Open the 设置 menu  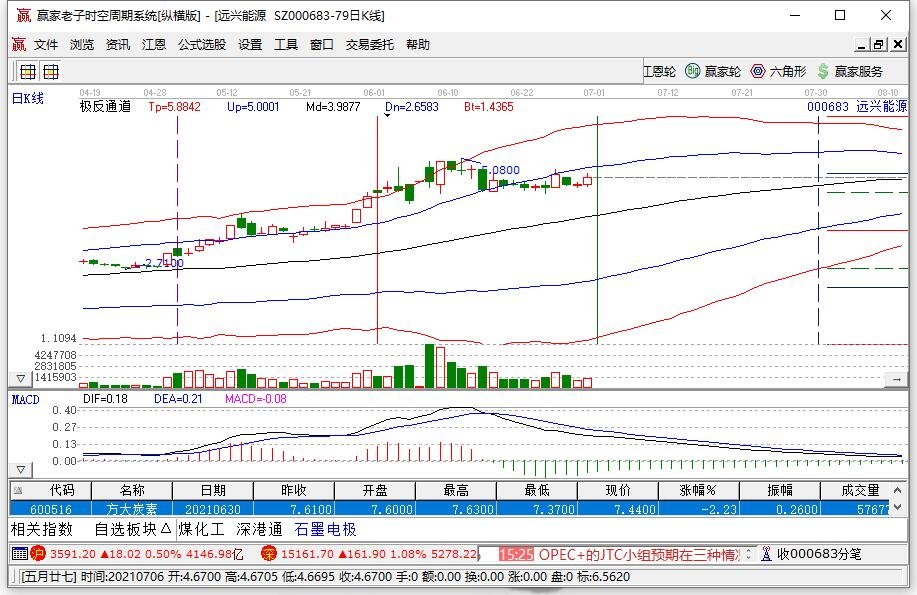coord(250,44)
